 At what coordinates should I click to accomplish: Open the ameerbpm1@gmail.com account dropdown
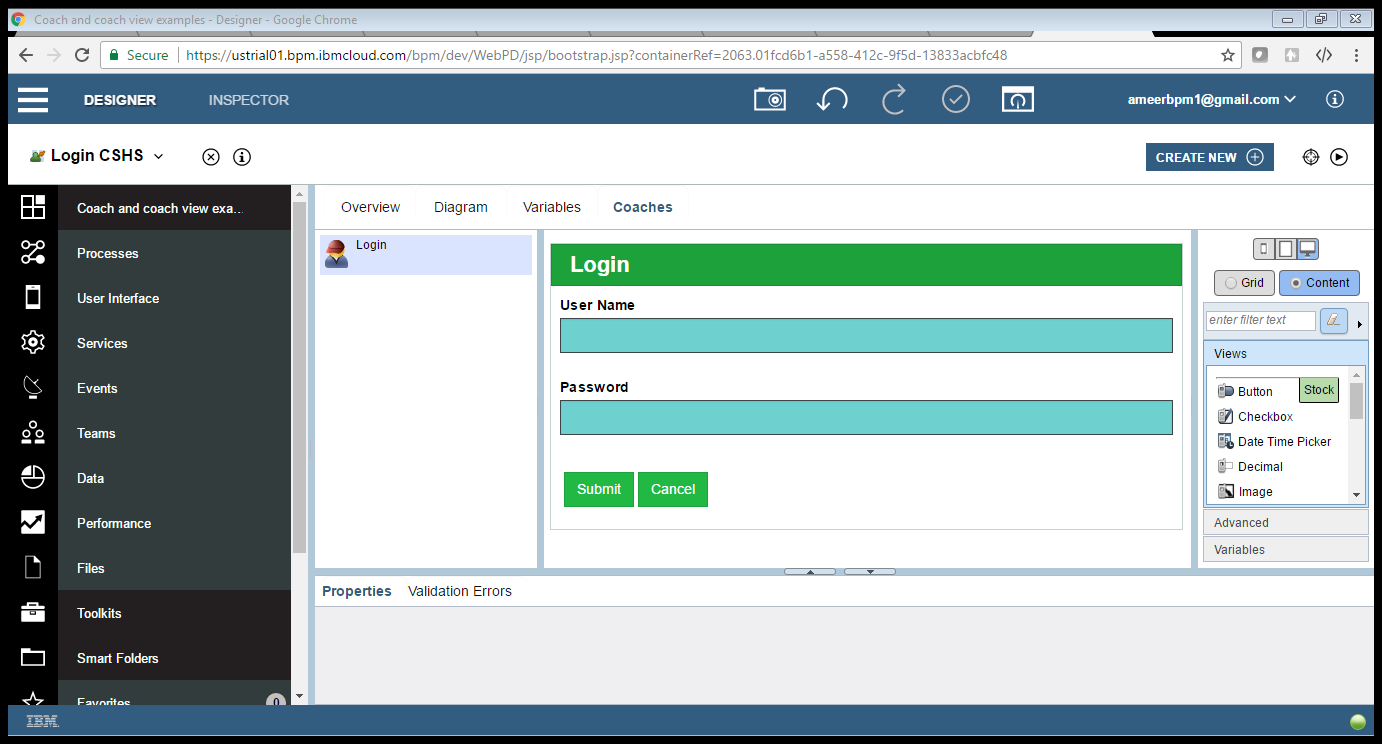click(1210, 99)
